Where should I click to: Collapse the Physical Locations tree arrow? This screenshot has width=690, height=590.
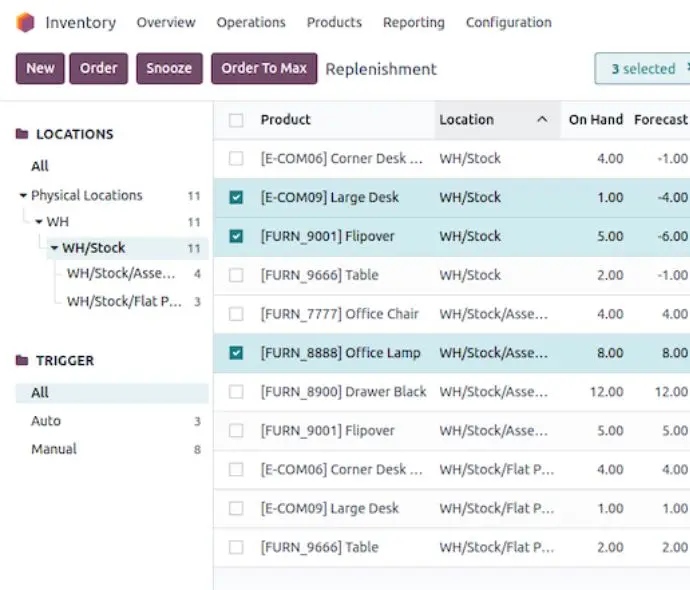tap(23, 195)
